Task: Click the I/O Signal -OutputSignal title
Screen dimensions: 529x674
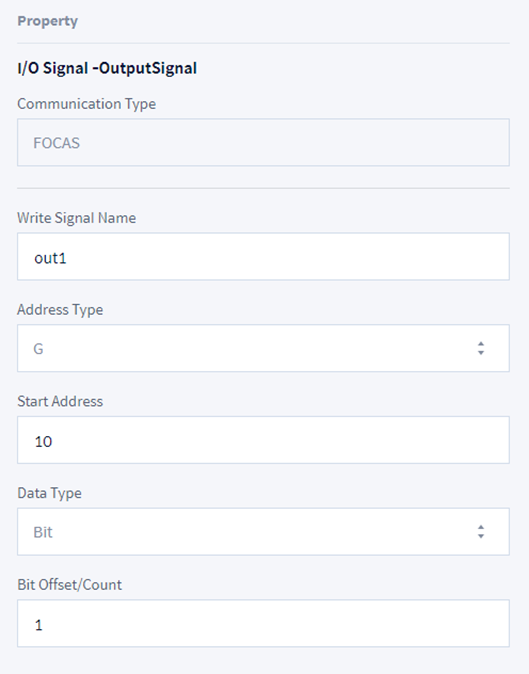Action: pos(107,68)
